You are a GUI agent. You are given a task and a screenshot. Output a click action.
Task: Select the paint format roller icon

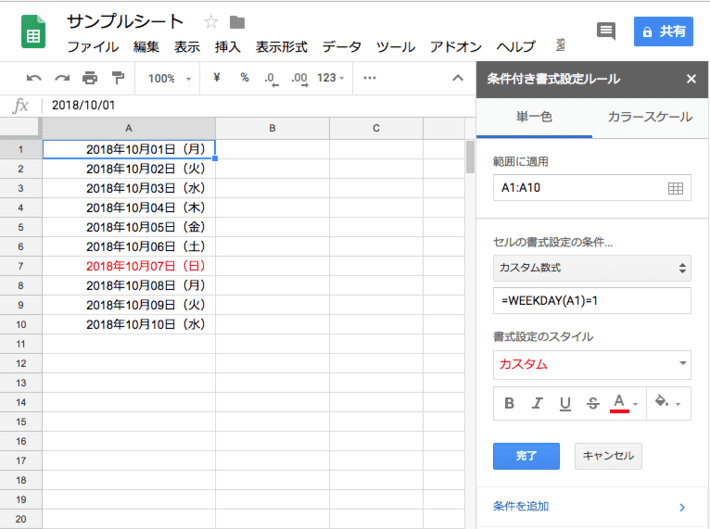[118, 78]
